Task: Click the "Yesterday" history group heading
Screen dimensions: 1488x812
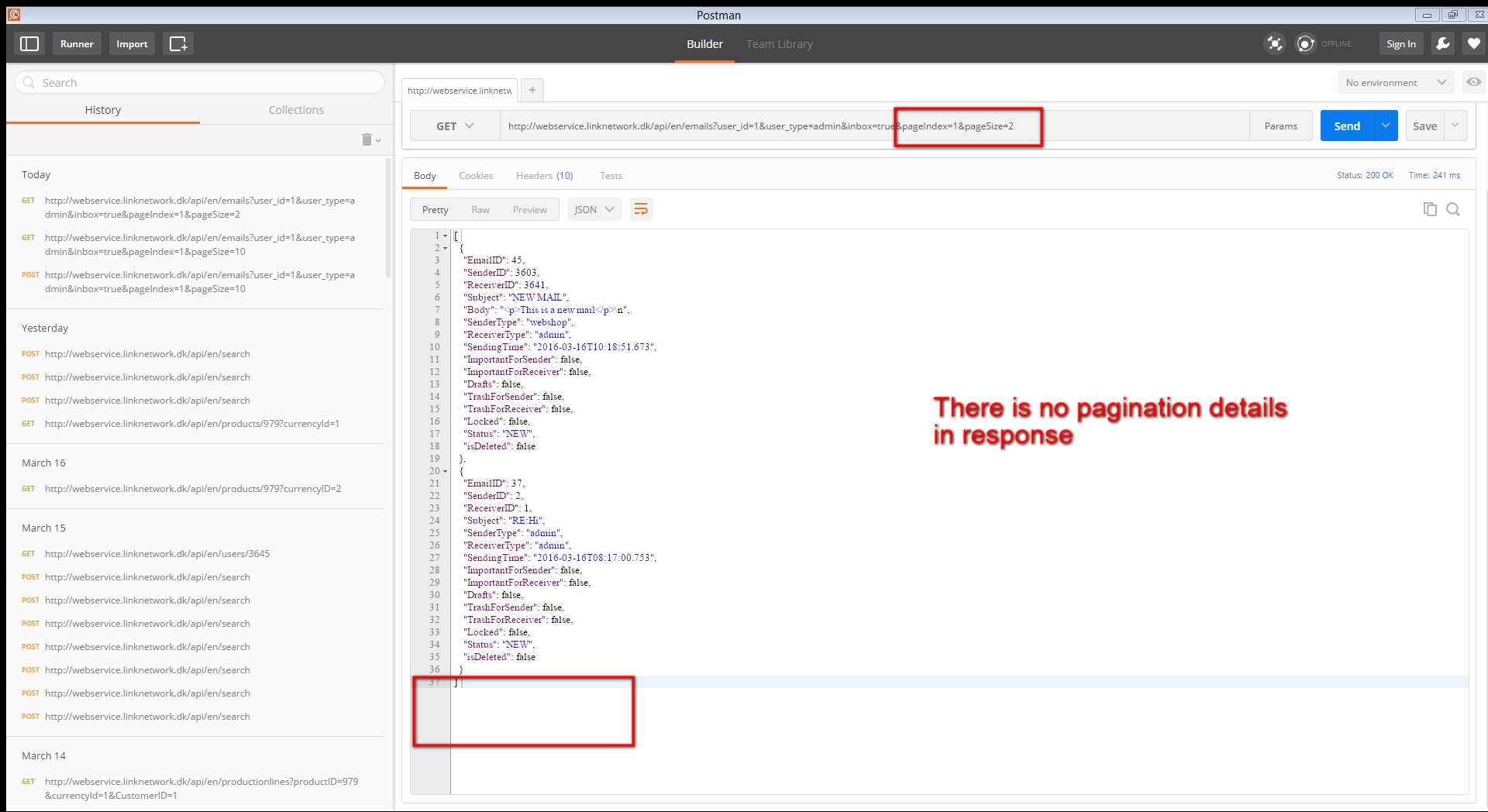Action: (x=45, y=328)
